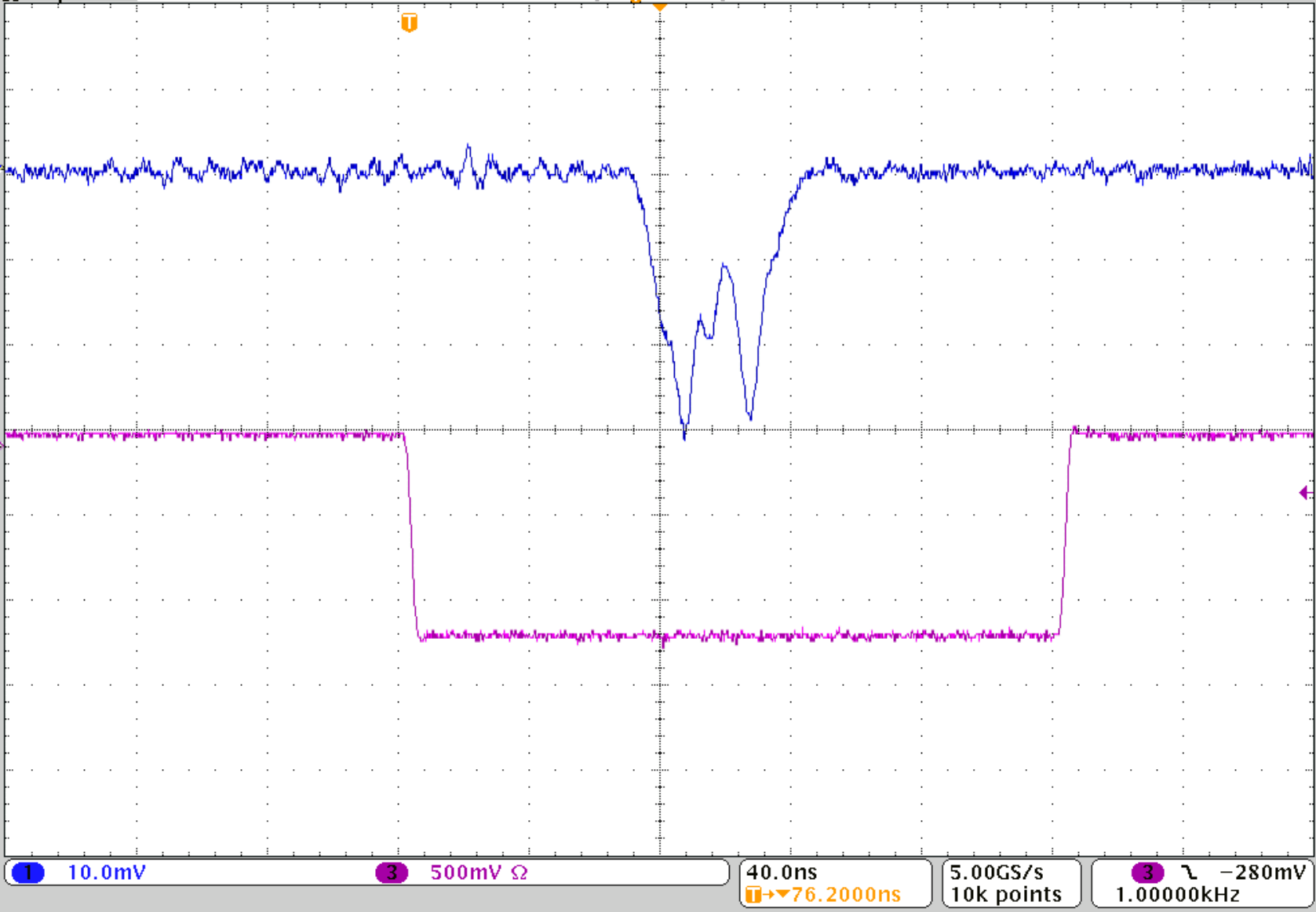Click the 5.00GS/s sample rate readout
This screenshot has height=912, width=1316.
pos(997,872)
